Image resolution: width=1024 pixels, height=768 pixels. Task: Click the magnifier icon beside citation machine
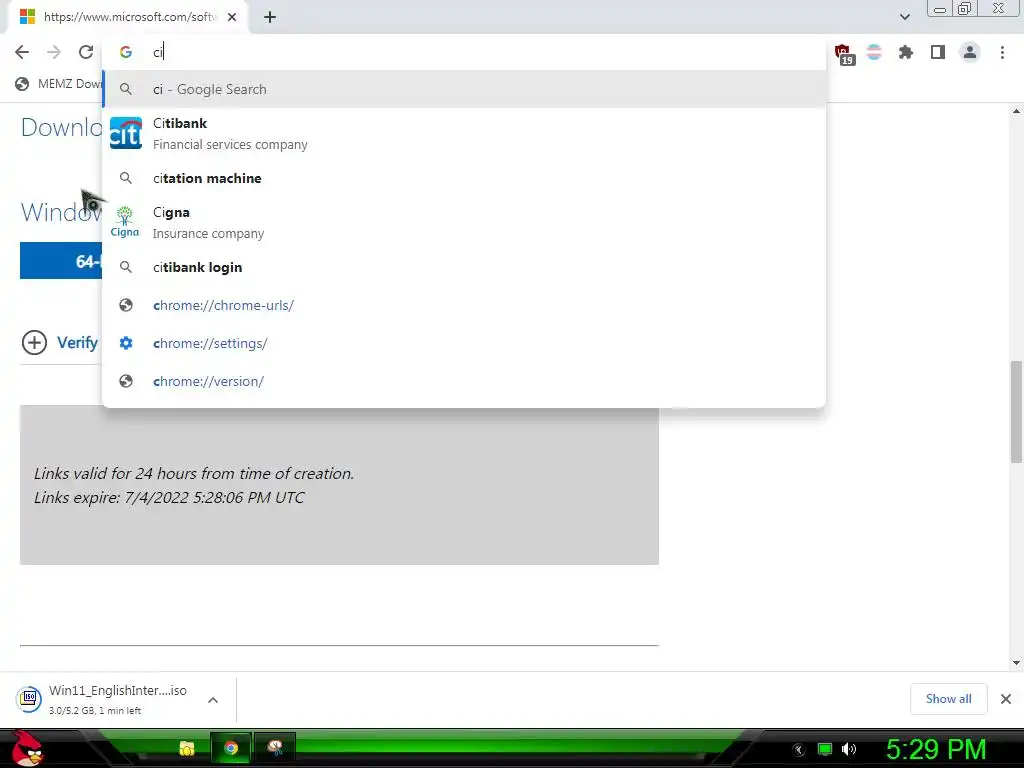click(x=126, y=178)
